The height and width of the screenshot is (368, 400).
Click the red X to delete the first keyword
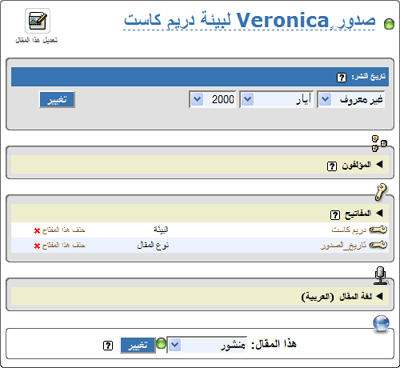tap(37, 231)
